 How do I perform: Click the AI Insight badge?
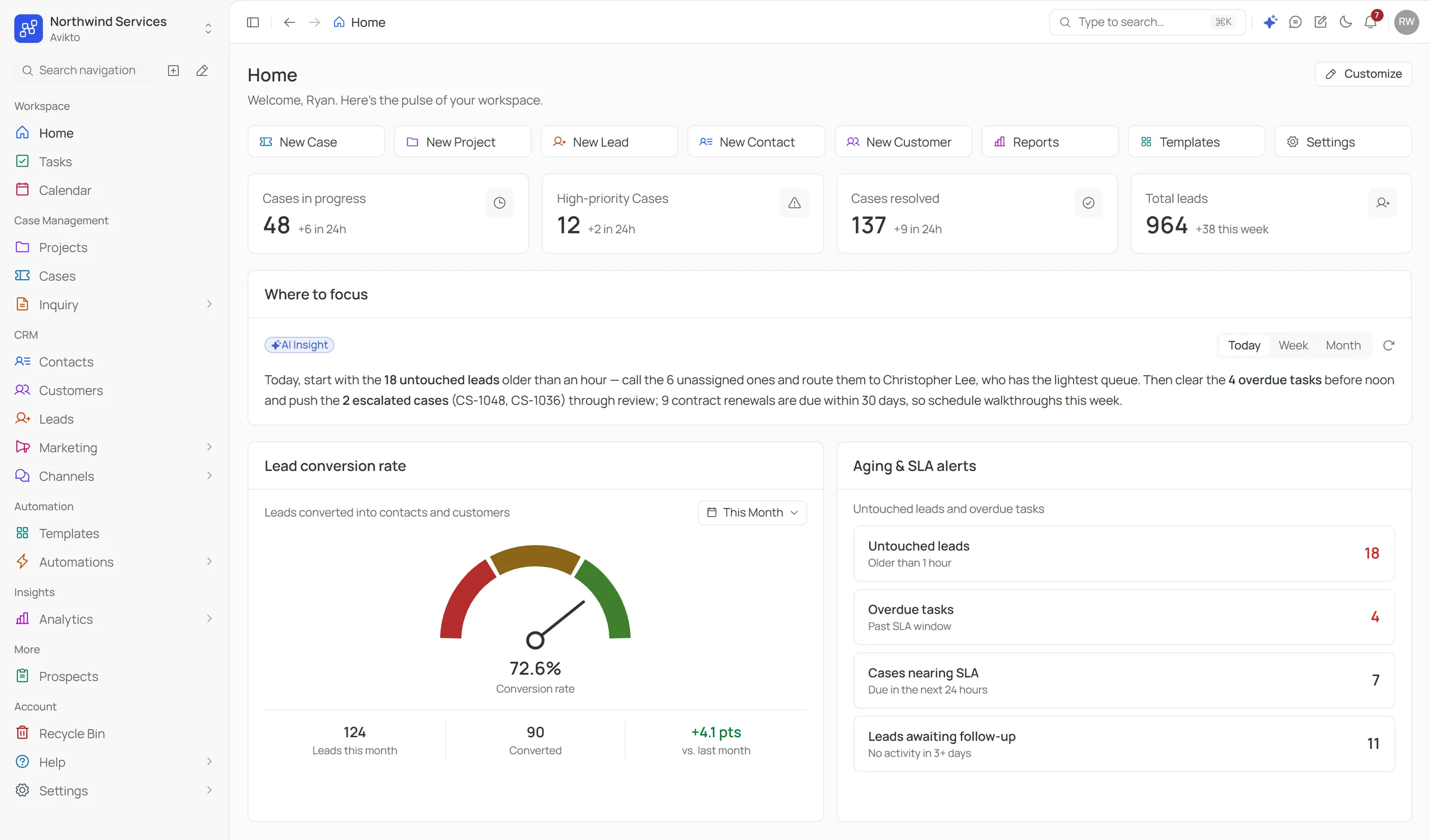point(299,345)
